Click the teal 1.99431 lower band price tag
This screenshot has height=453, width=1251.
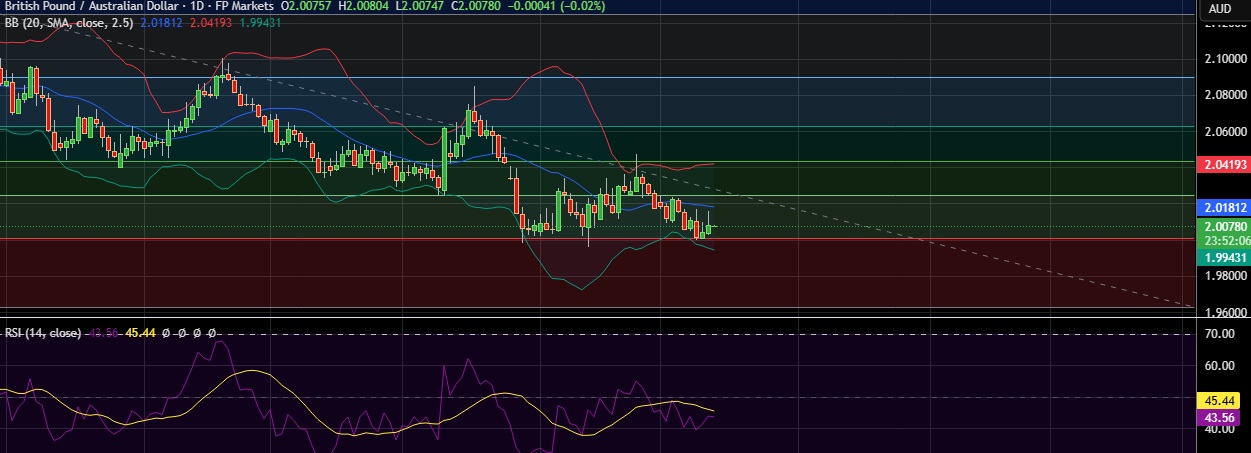coord(1222,257)
